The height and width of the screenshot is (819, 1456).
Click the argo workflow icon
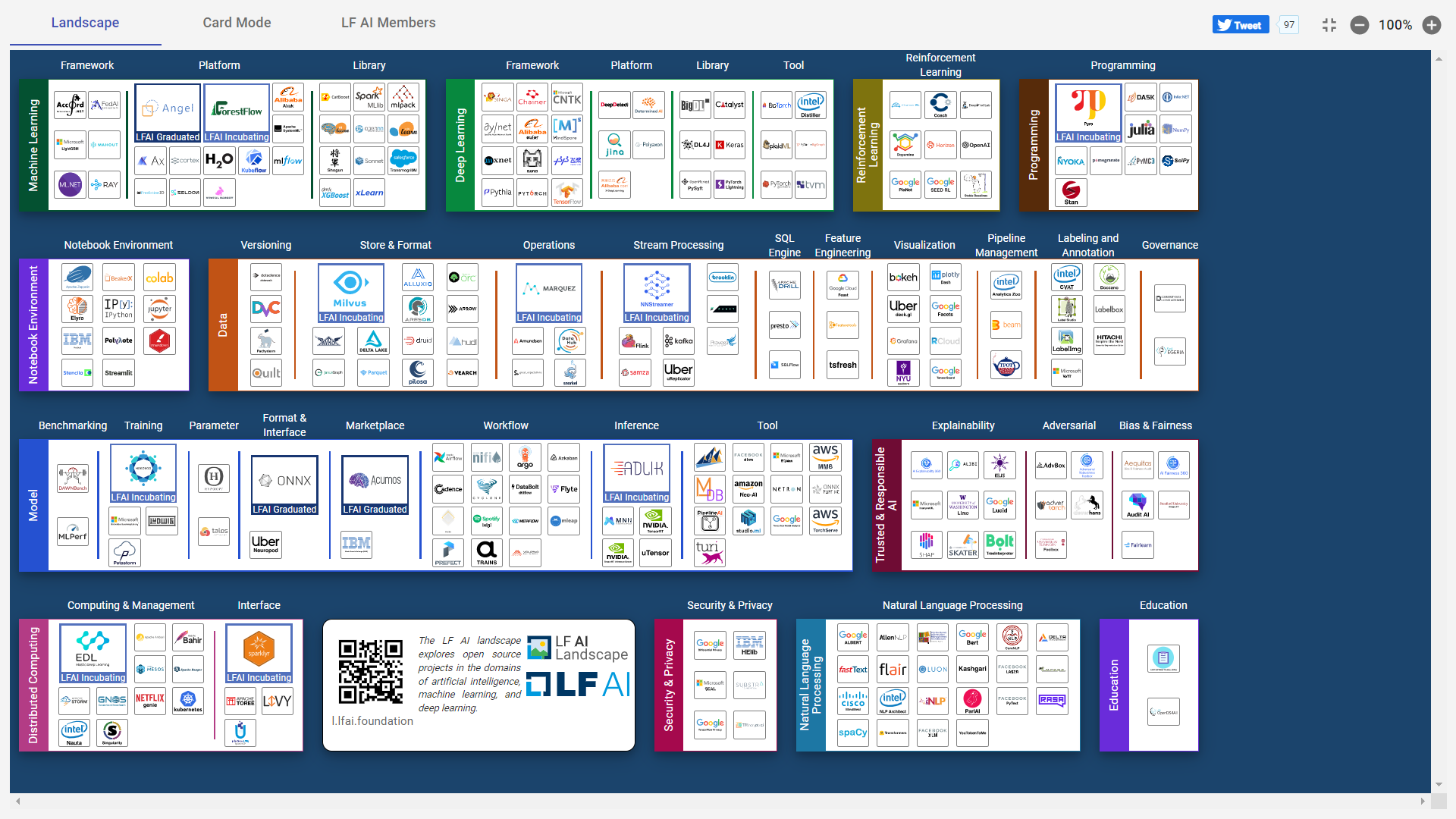click(x=526, y=457)
